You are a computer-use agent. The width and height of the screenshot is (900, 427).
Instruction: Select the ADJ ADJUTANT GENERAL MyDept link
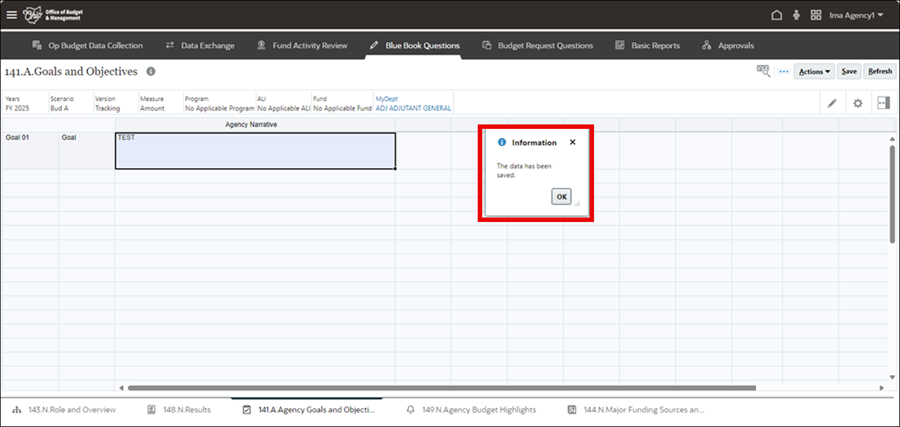point(413,108)
